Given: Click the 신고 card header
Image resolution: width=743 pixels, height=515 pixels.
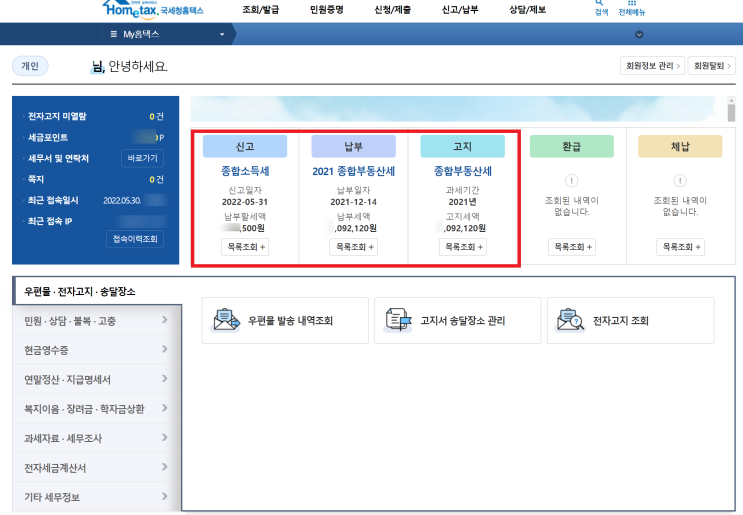Looking at the screenshot, I should (245, 146).
